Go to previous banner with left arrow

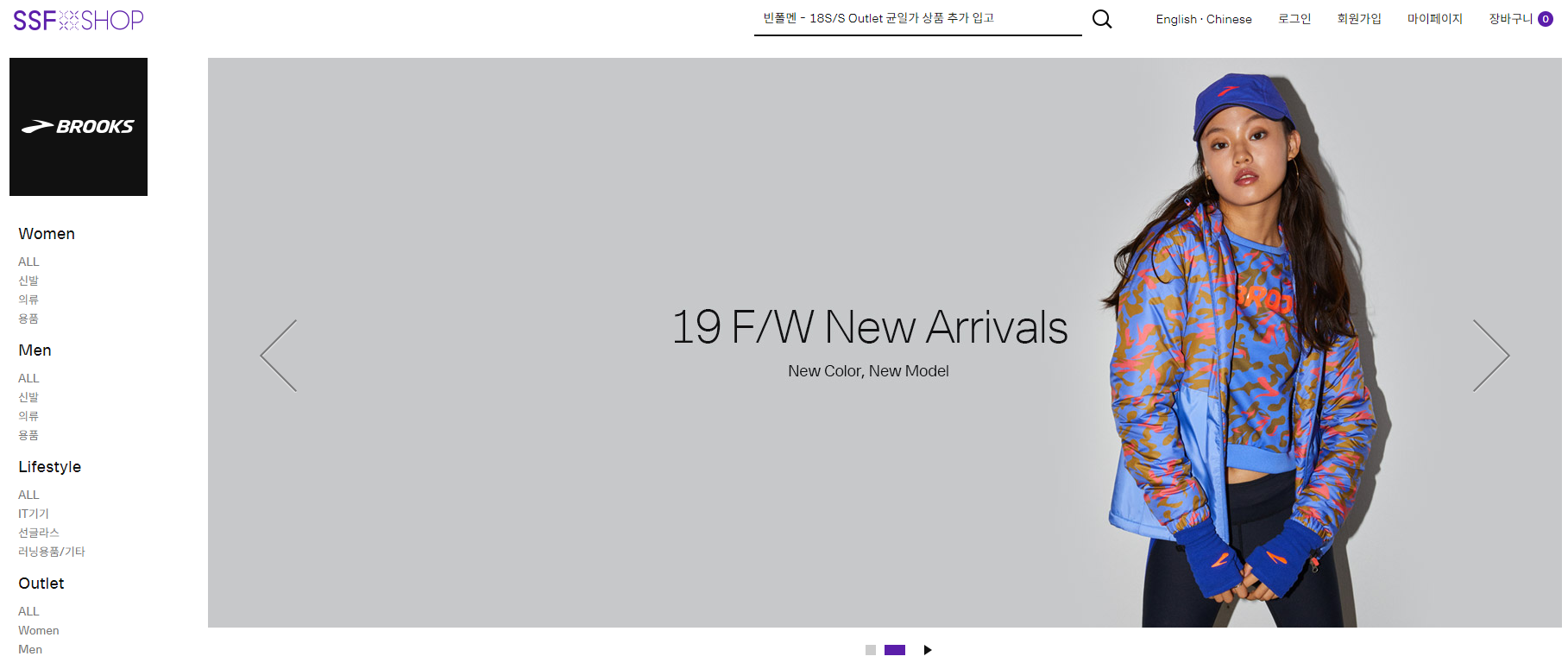click(279, 356)
